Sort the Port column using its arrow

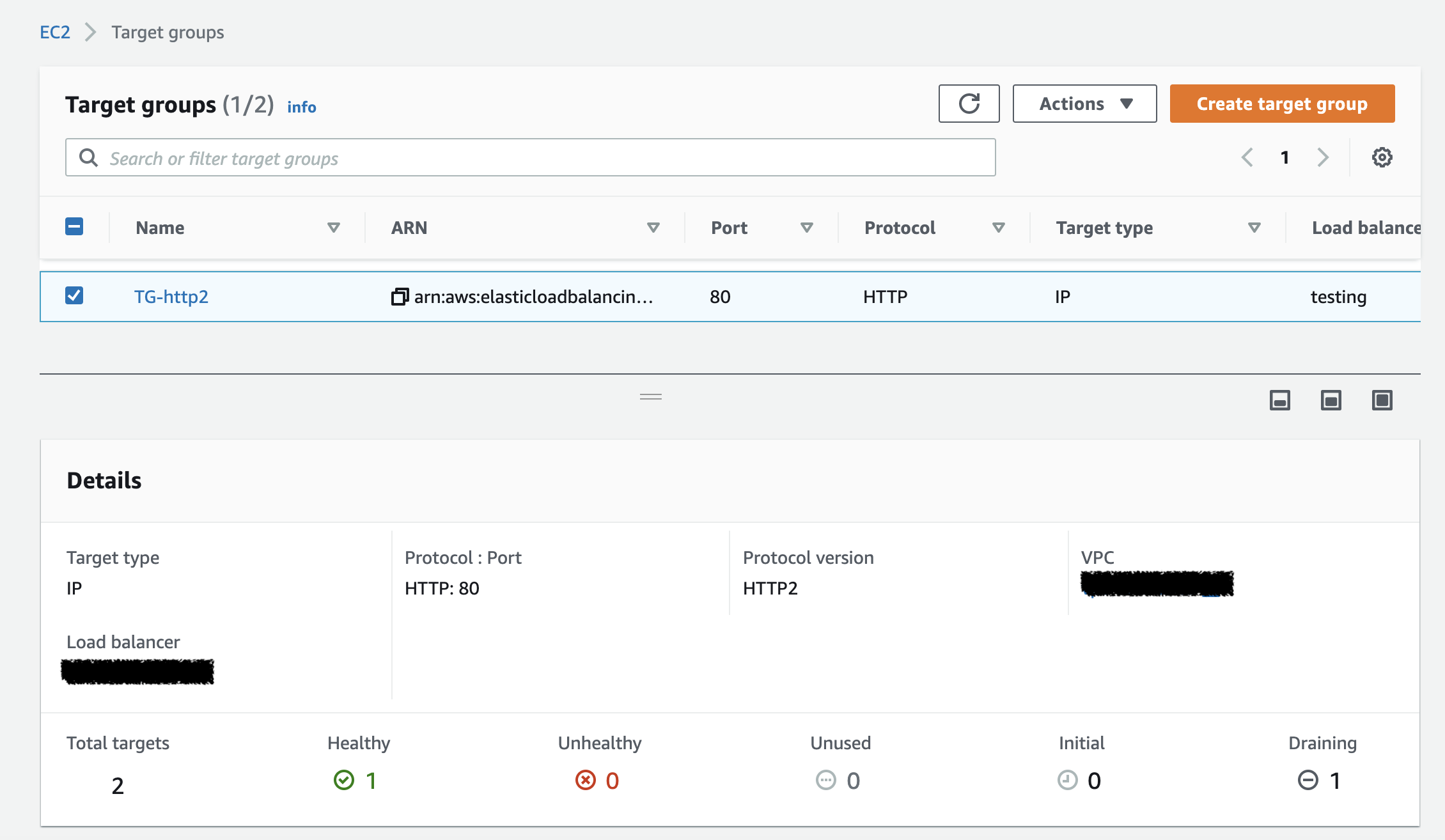(808, 227)
